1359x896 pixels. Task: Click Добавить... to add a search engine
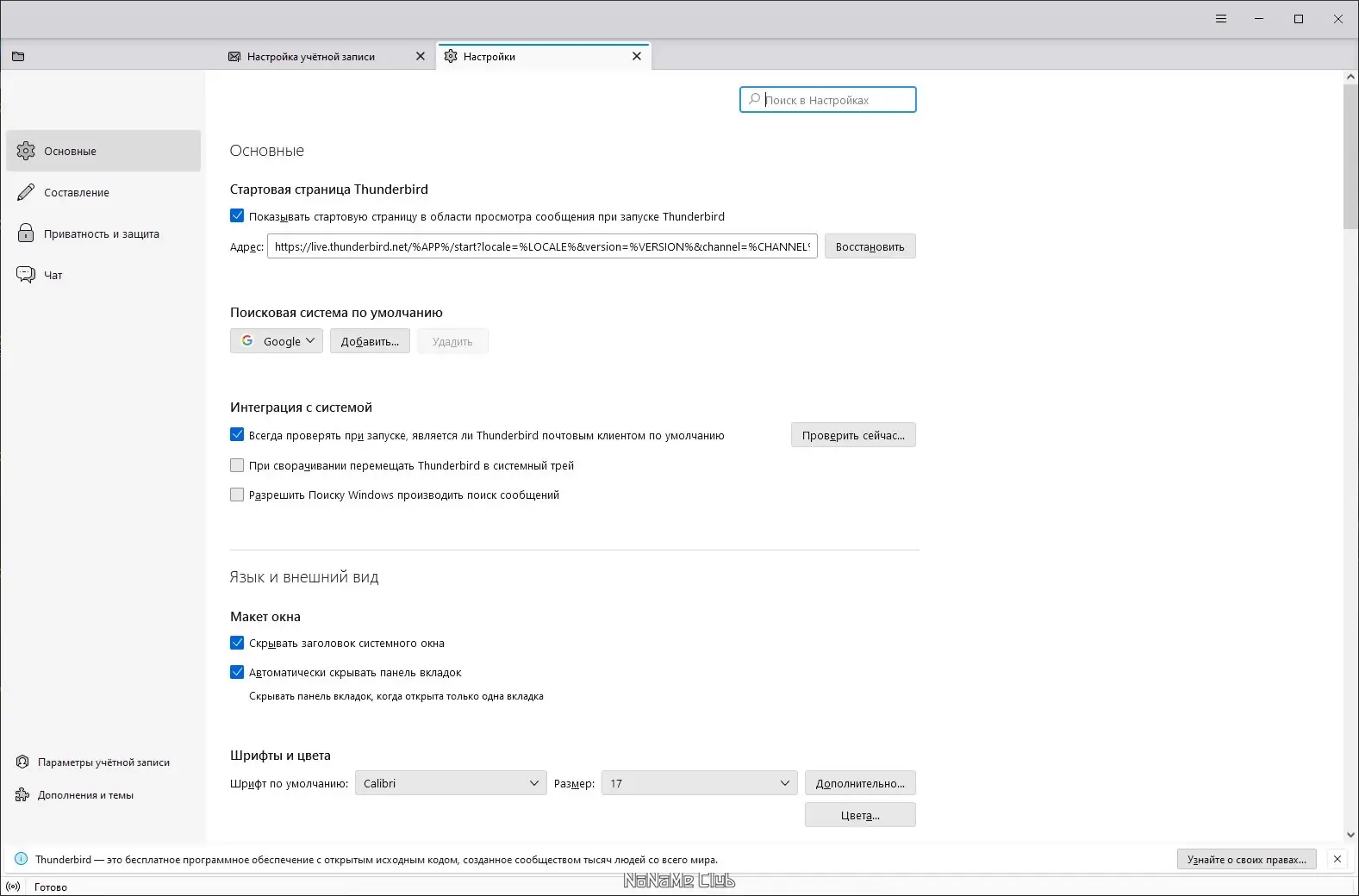[x=370, y=341]
